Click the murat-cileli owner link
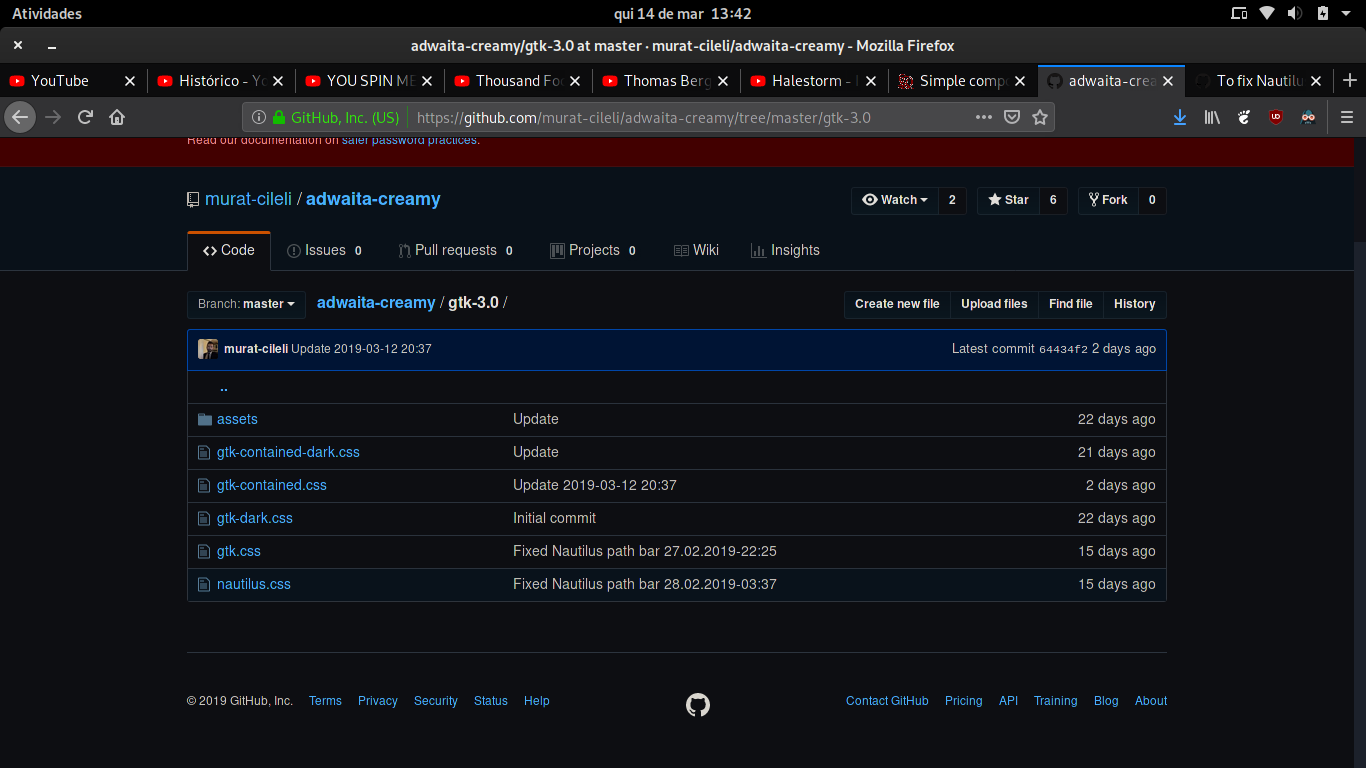This screenshot has height=768, width=1366. 248,199
